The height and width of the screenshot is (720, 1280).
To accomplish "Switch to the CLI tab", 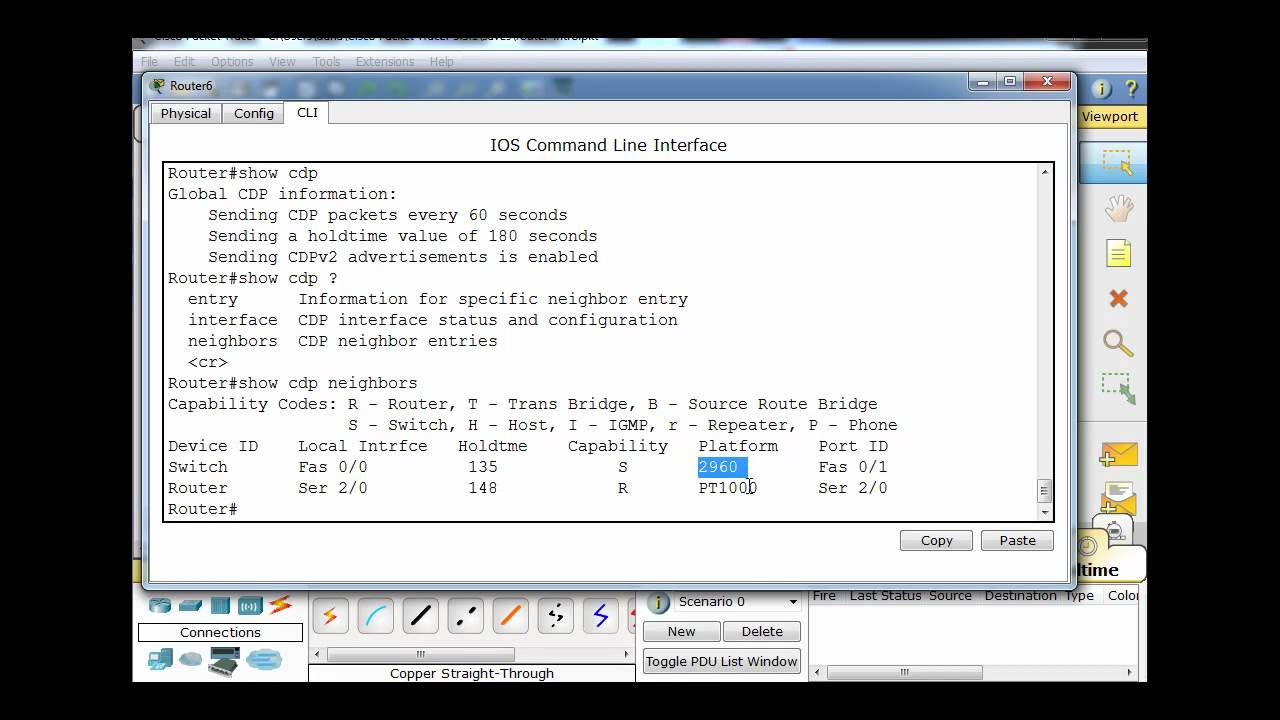I will point(307,112).
